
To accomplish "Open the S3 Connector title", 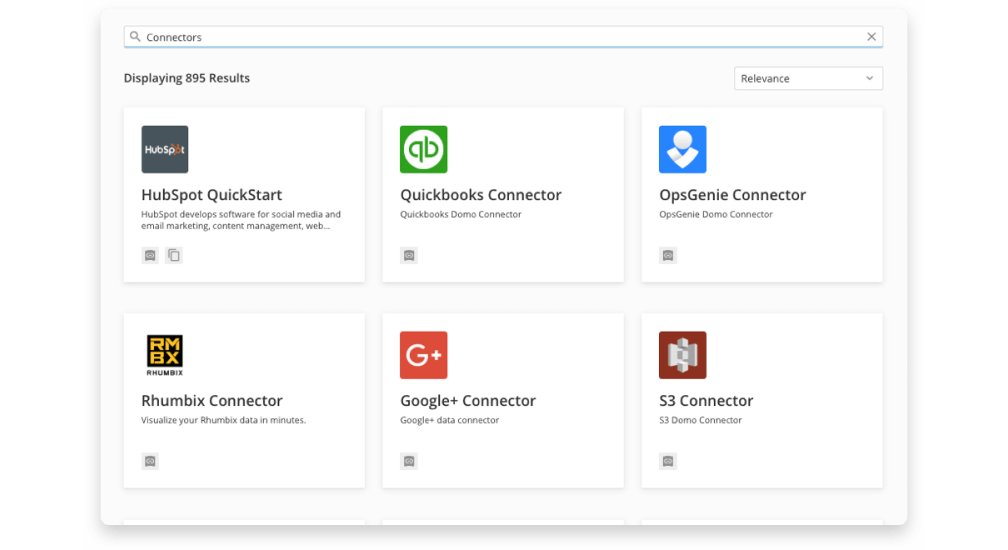I will (706, 400).
